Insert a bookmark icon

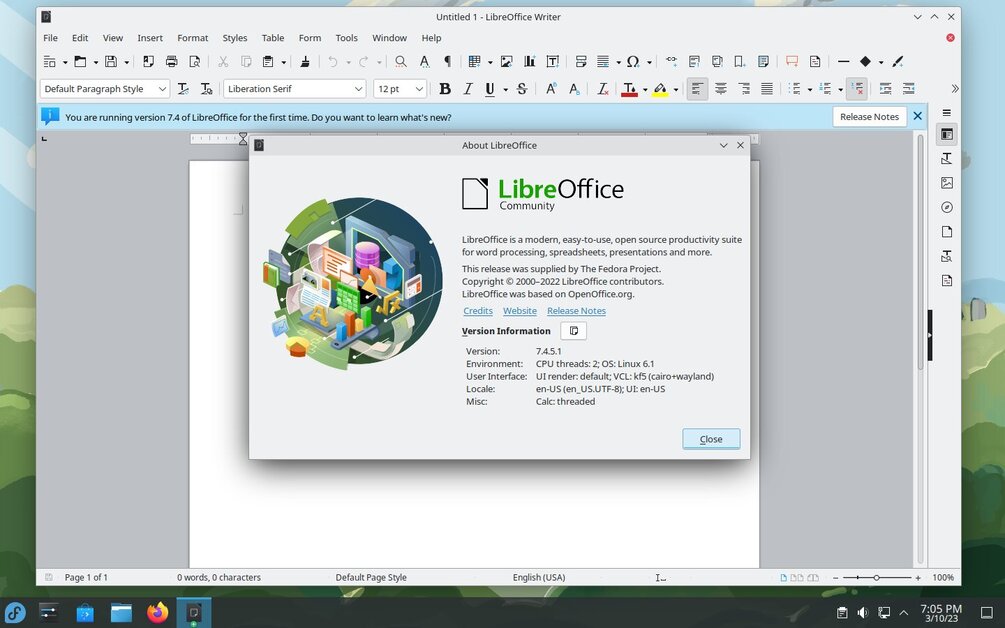(740, 62)
